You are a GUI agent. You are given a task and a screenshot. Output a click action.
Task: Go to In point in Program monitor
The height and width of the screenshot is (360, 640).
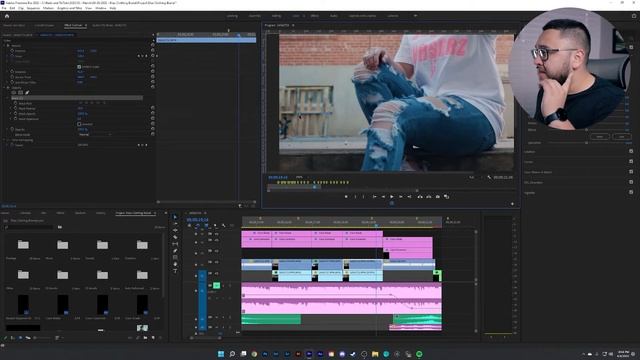[x=374, y=197]
